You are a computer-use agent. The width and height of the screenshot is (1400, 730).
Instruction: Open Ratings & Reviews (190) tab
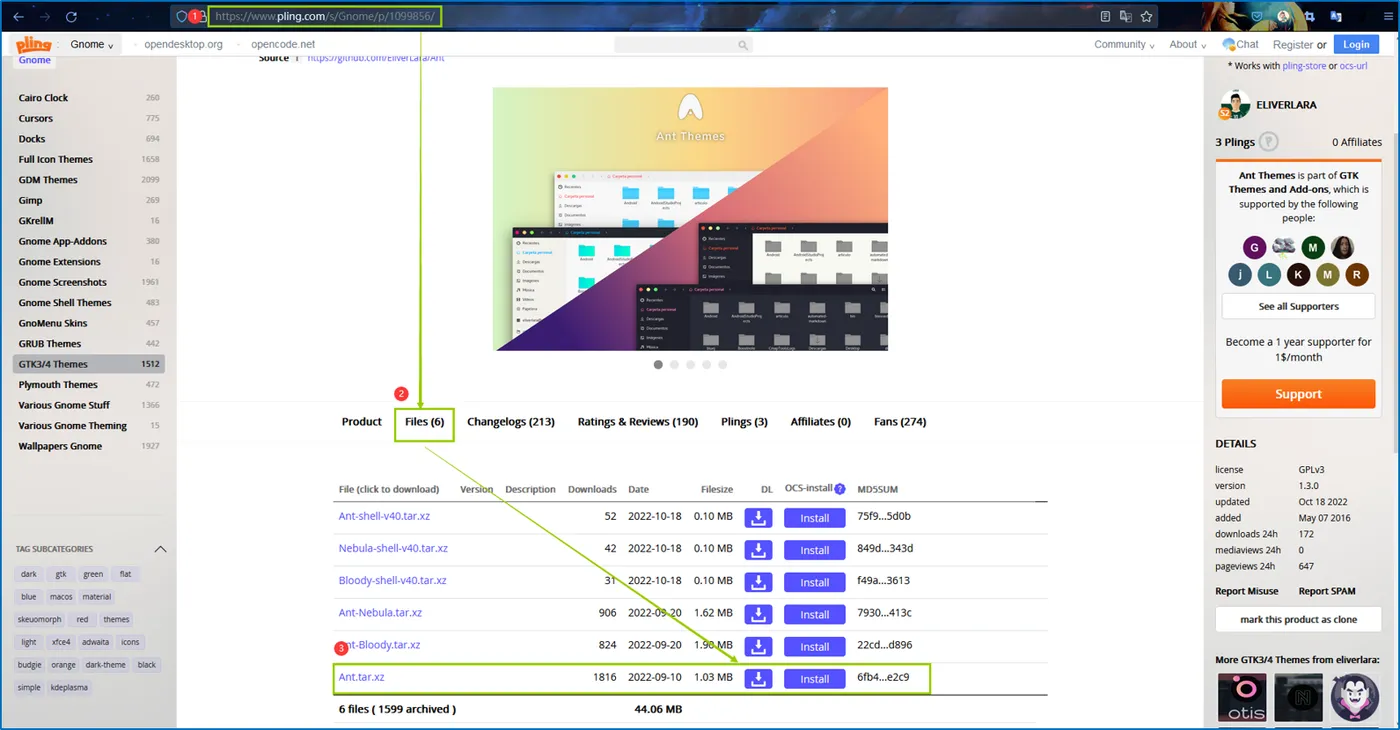pyautogui.click(x=638, y=422)
